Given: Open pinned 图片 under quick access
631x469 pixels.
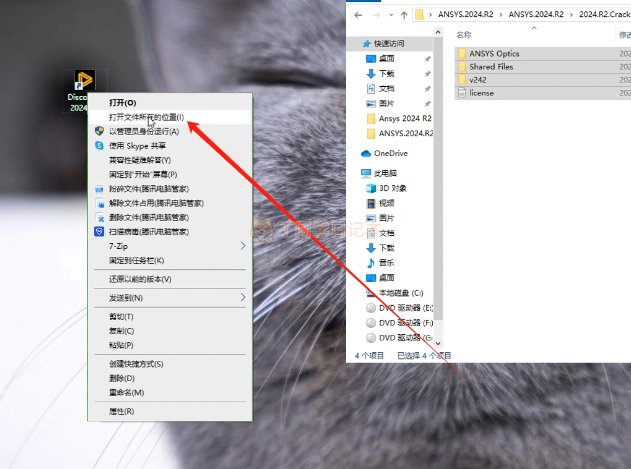Looking at the screenshot, I should click(386, 103).
